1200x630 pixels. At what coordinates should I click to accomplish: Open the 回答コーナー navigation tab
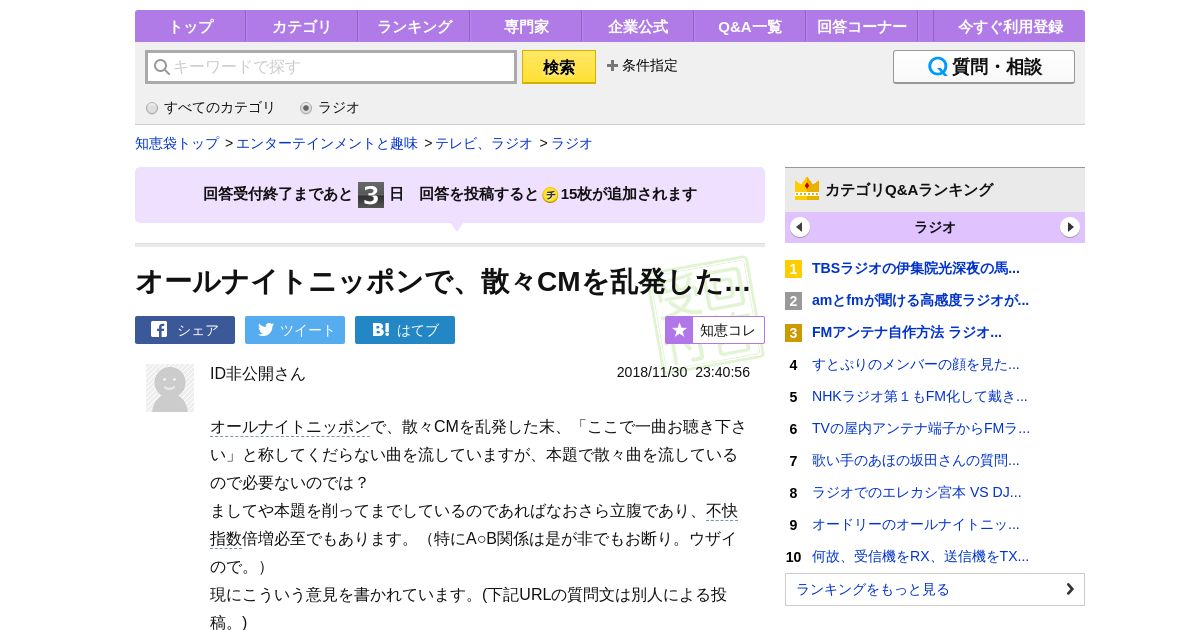pyautogui.click(x=861, y=27)
